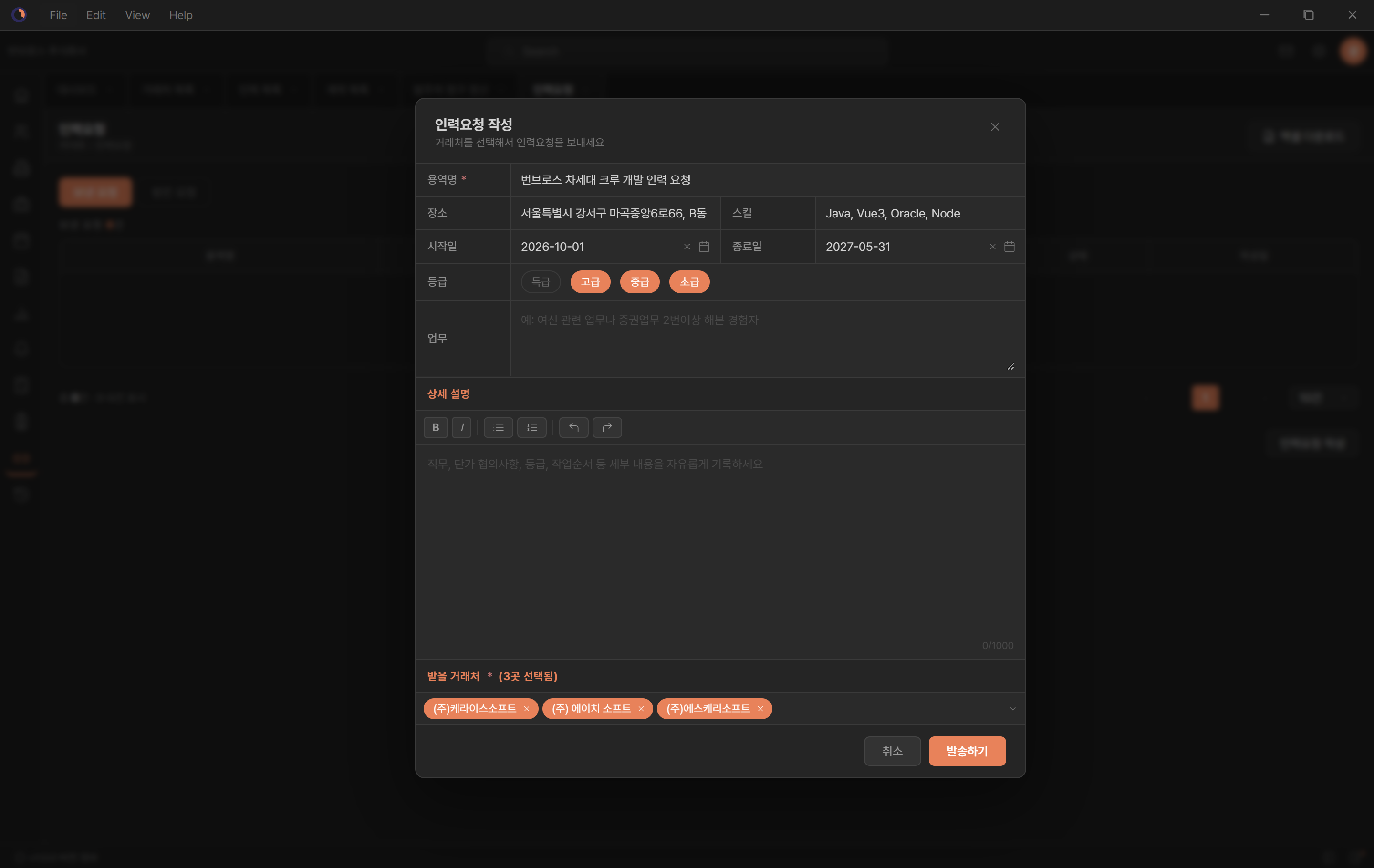Click the 상세 설명 editor body
1374x868 pixels.
click(x=720, y=551)
